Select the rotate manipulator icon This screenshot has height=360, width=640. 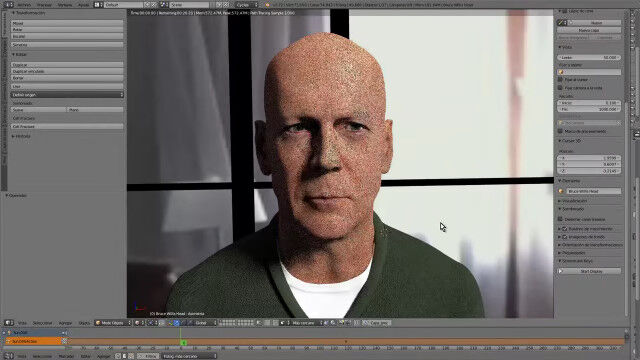pyautogui.click(x=183, y=322)
